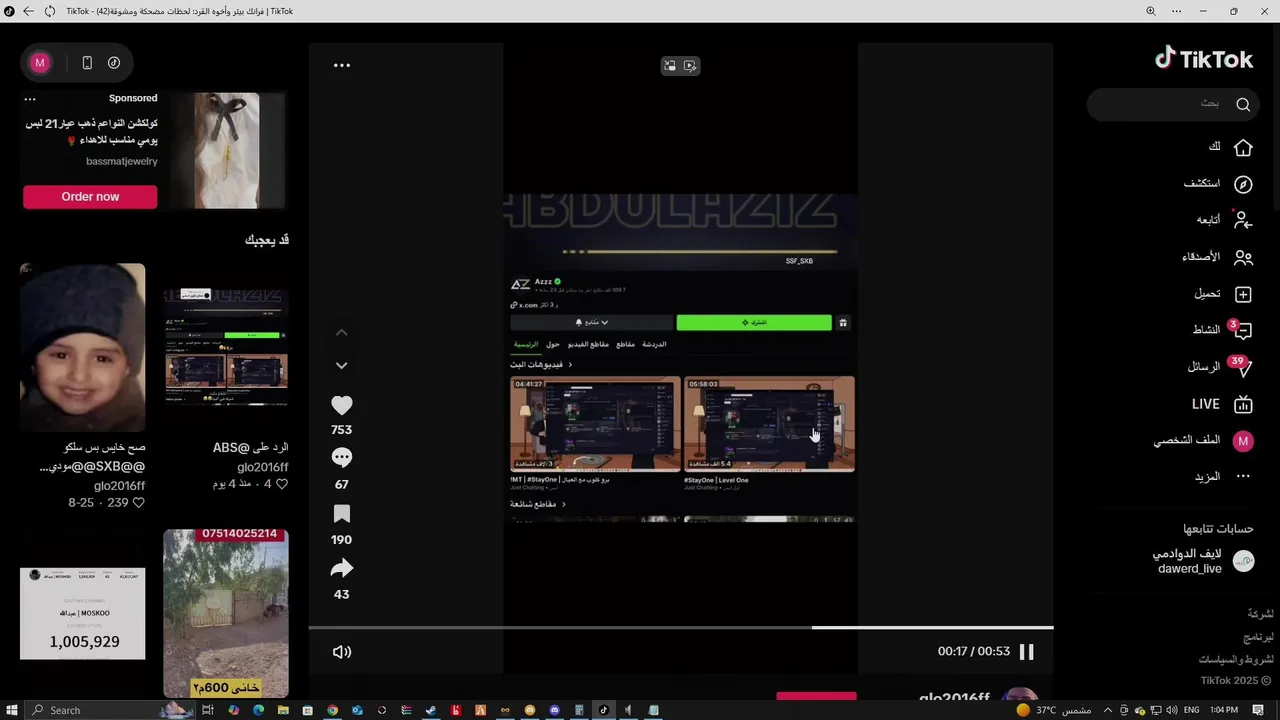The height and width of the screenshot is (720, 1280).
Task: Open sponsored ad three-dots menu
Action: coord(30,99)
